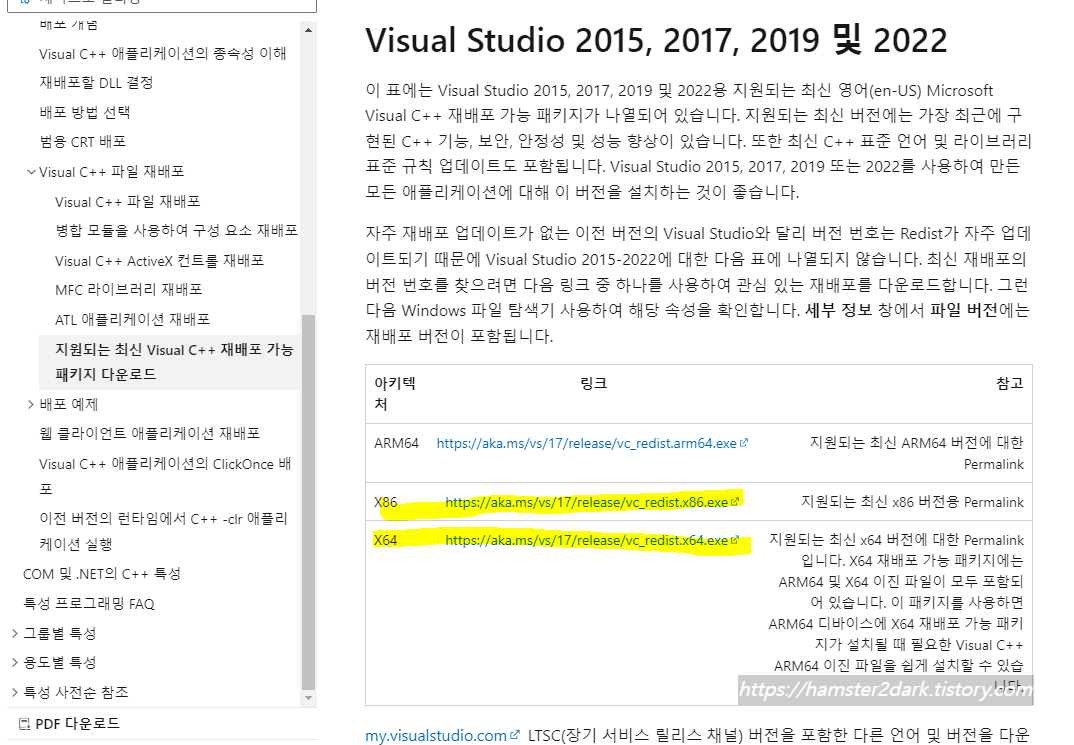This screenshot has width=1074, height=745.
Task: Collapse the Visual C++ 파일 재배포 section
Action: point(31,172)
